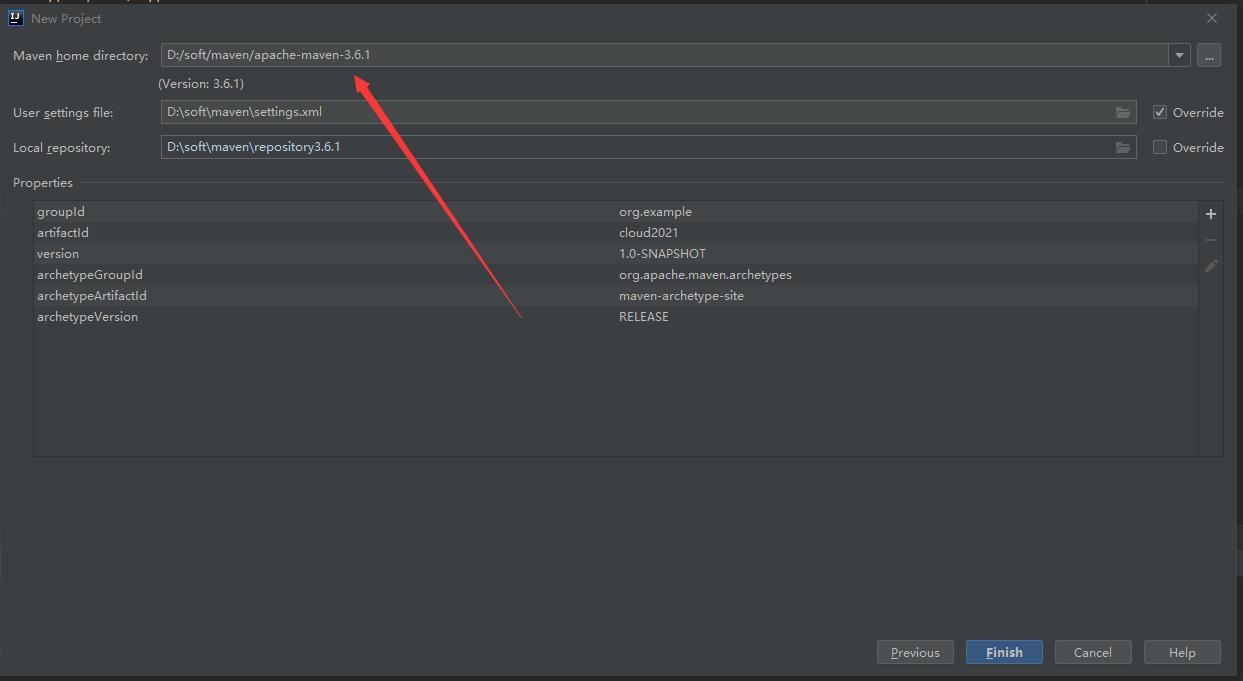Click the Previous button
Screen dimensions: 1243x681
[915, 652]
